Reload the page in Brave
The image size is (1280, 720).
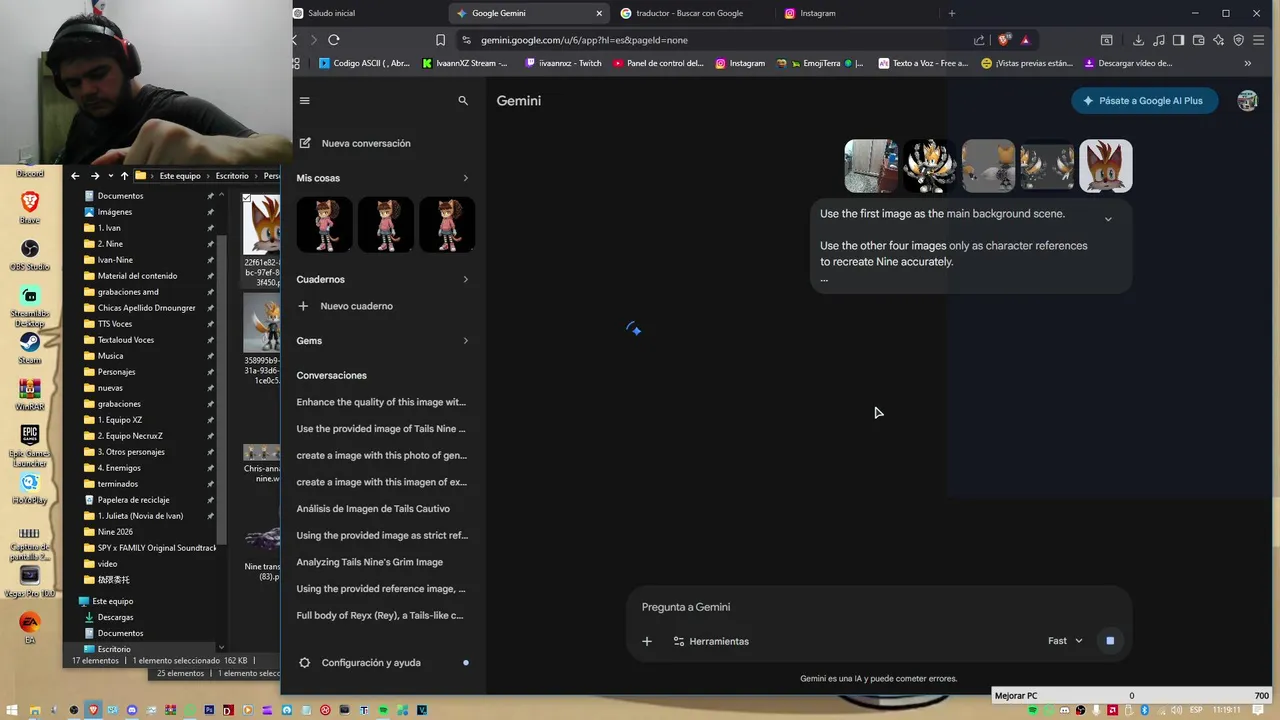(334, 40)
